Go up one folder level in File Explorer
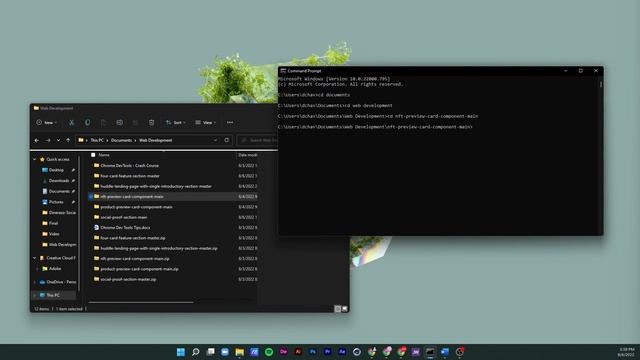Image resolution: width=640 pixels, height=360 pixels. click(x=68, y=140)
